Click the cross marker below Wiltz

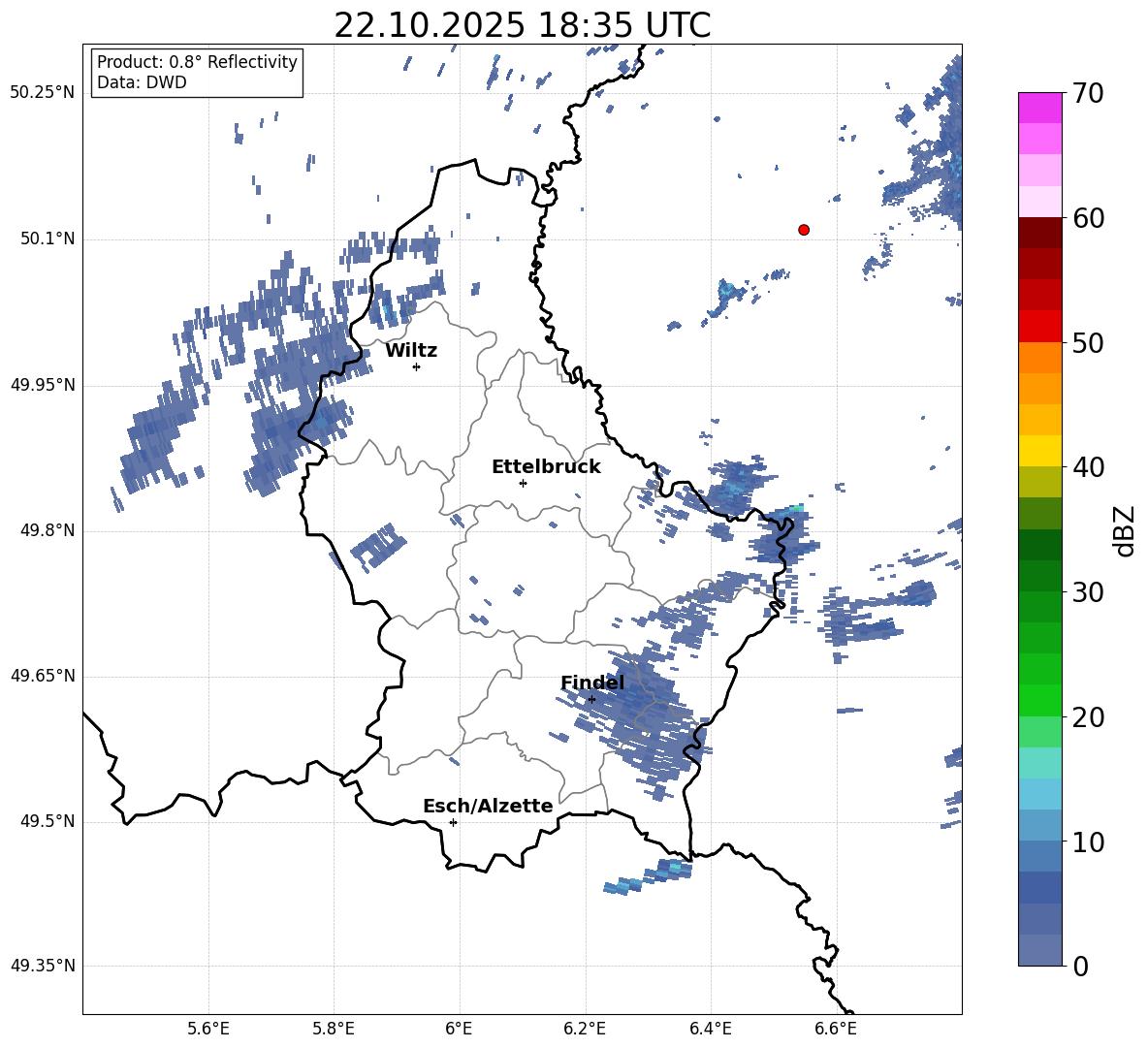click(x=417, y=366)
